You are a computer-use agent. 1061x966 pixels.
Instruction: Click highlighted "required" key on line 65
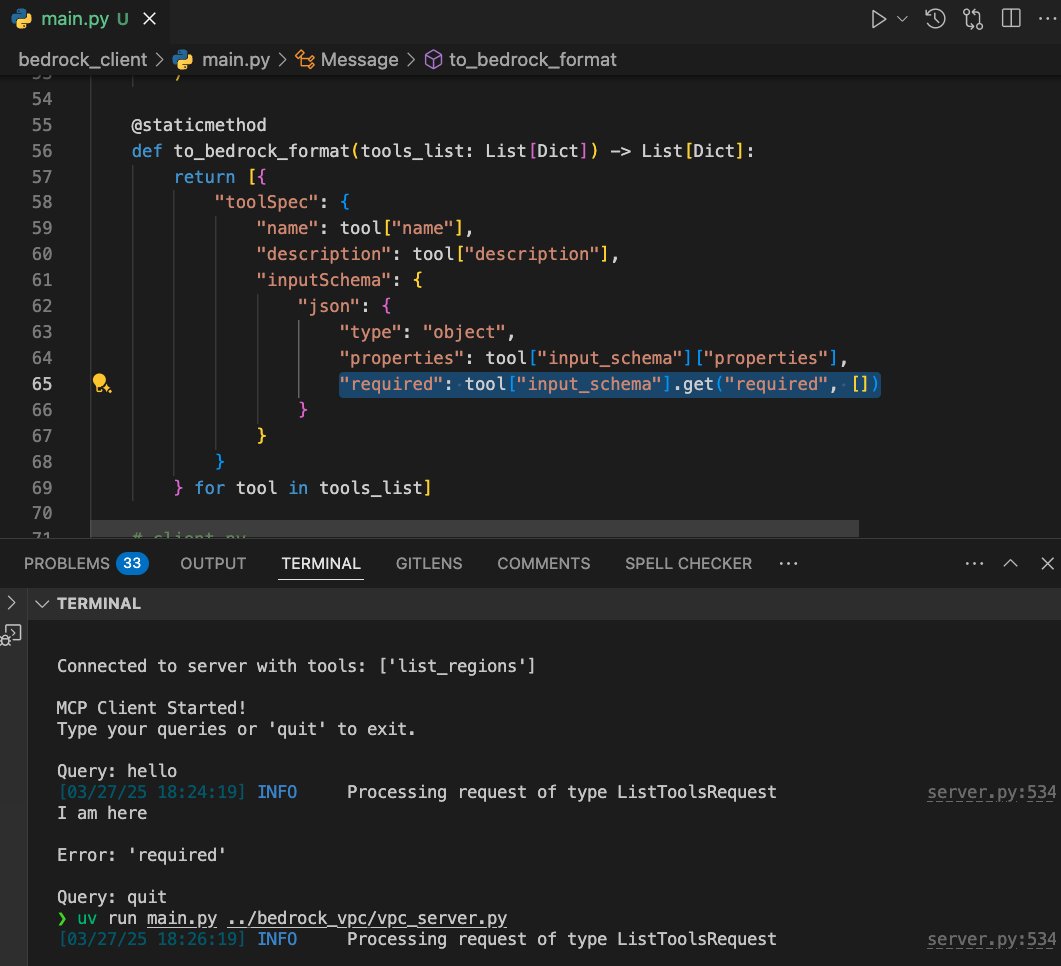coord(391,384)
